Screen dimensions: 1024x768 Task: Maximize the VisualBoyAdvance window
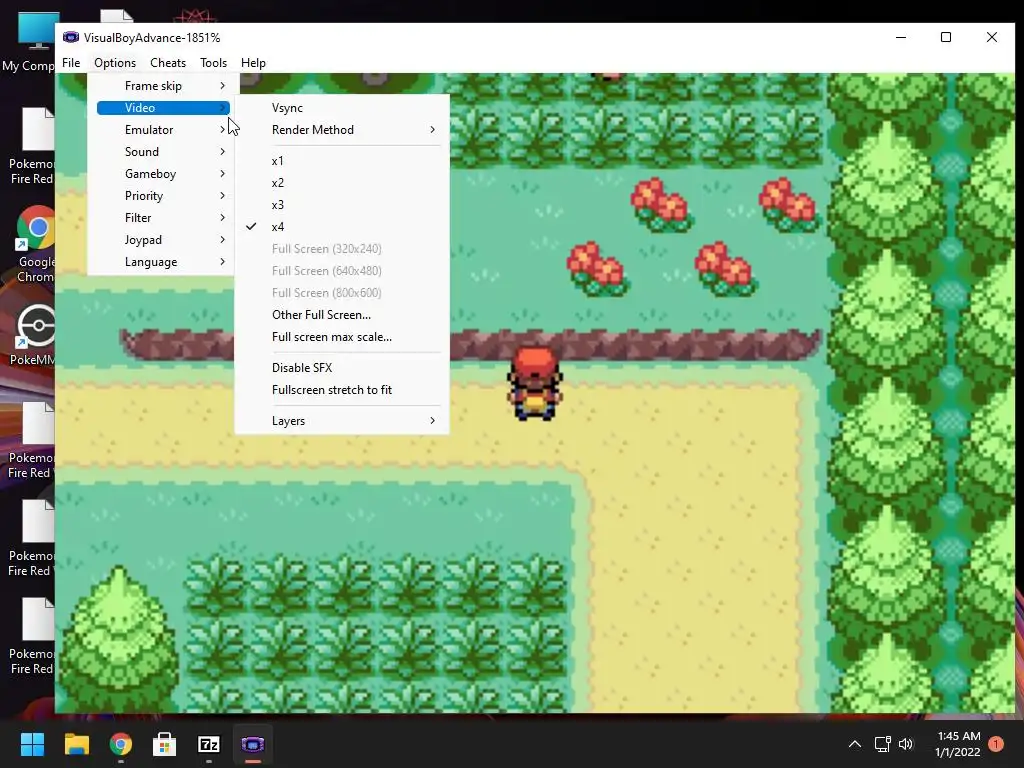(x=946, y=37)
